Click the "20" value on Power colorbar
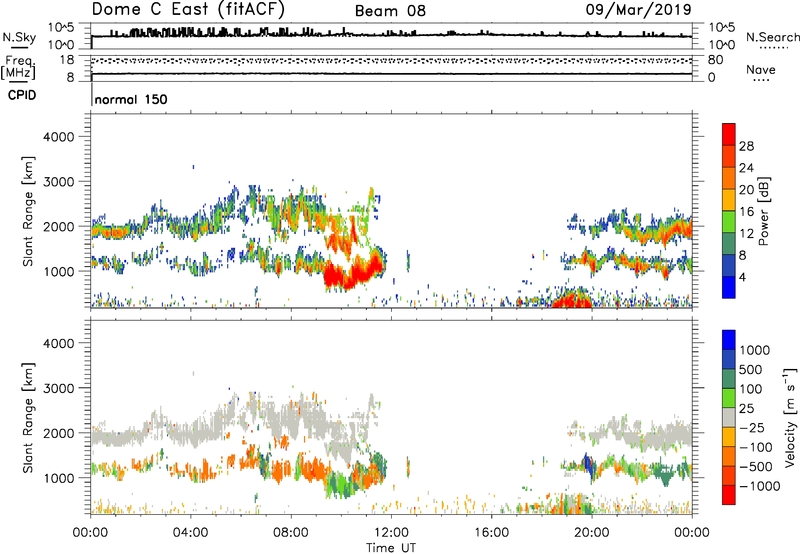 [x=746, y=190]
